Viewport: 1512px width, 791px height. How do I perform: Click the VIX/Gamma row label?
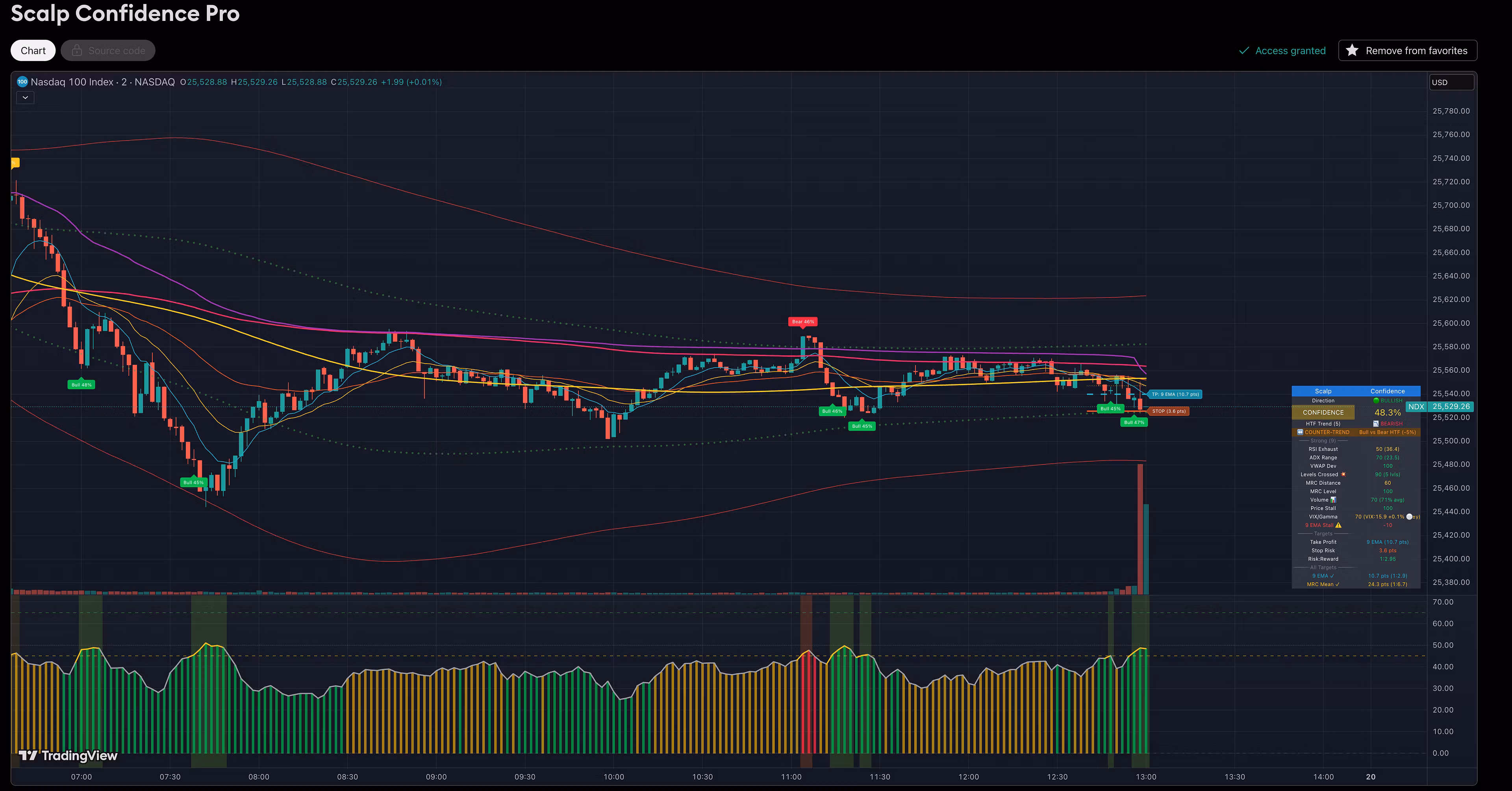pos(1323,517)
